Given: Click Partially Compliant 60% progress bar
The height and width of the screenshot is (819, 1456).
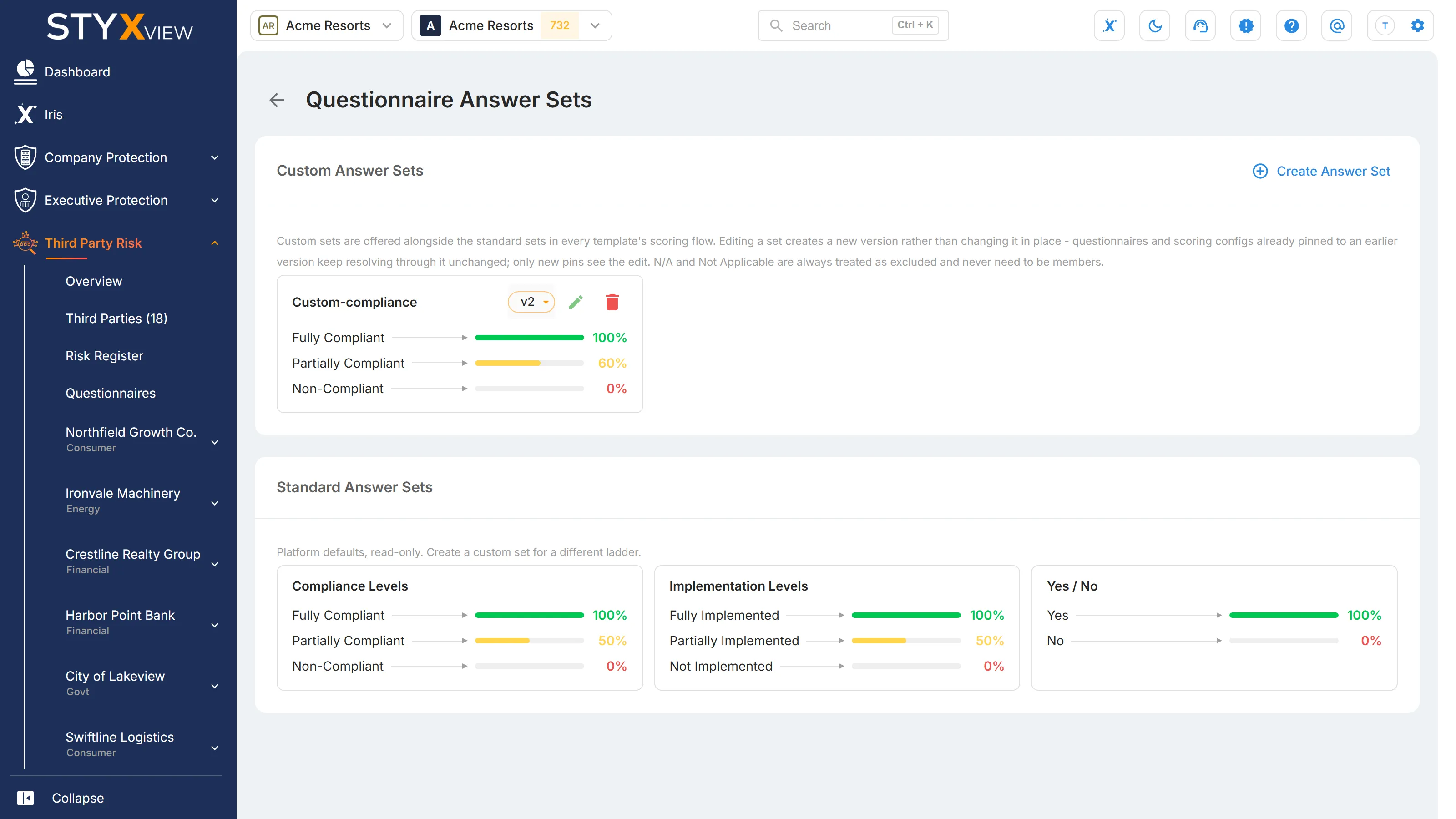Looking at the screenshot, I should 529,363.
